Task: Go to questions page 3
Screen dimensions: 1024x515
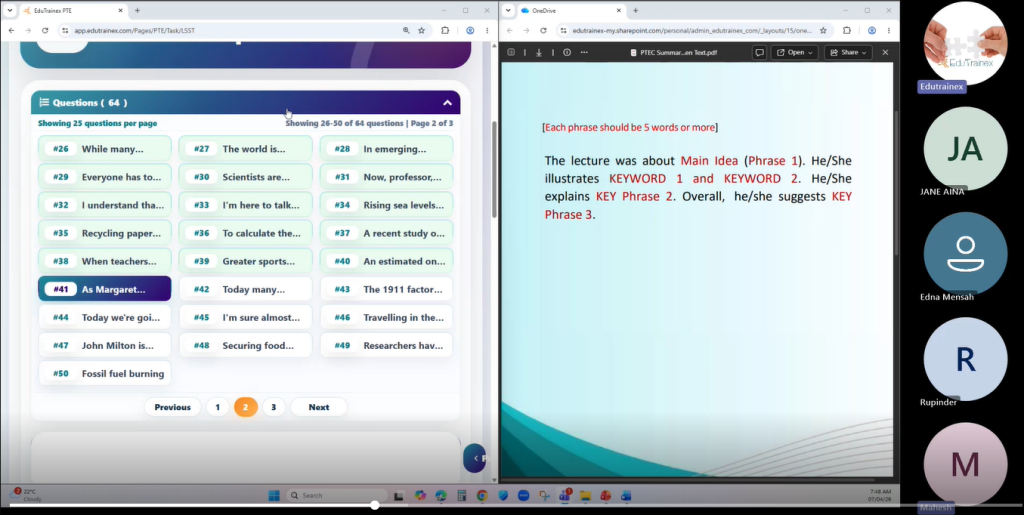Action: (x=274, y=407)
